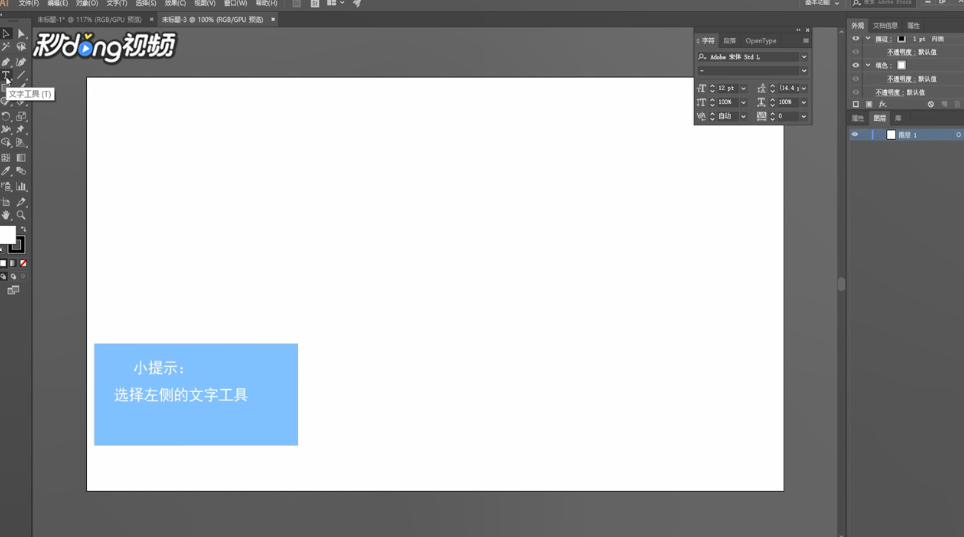Open the 对象(O) menu
The image size is (964, 537).
87,3
